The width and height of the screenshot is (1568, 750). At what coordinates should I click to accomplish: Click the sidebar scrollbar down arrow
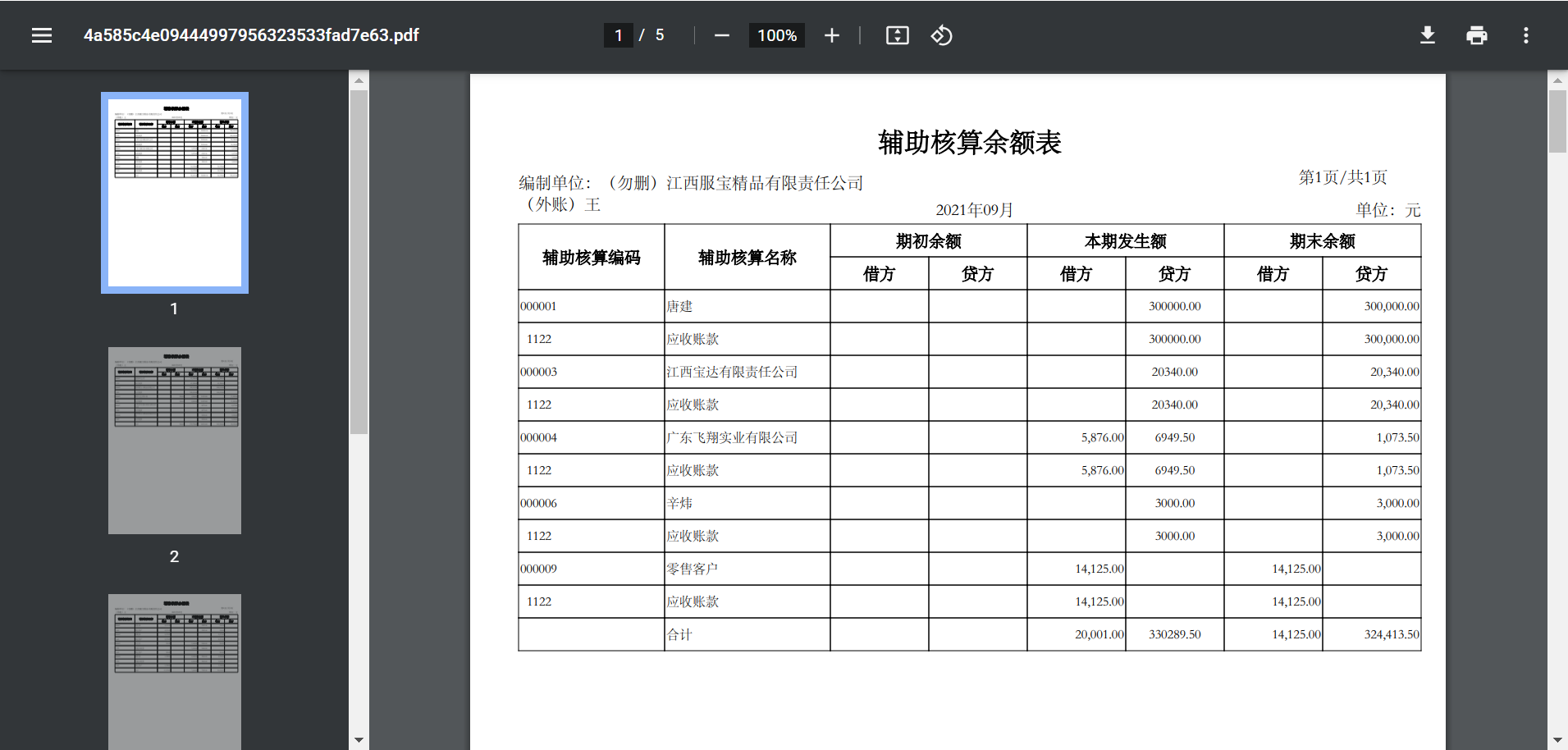[358, 741]
